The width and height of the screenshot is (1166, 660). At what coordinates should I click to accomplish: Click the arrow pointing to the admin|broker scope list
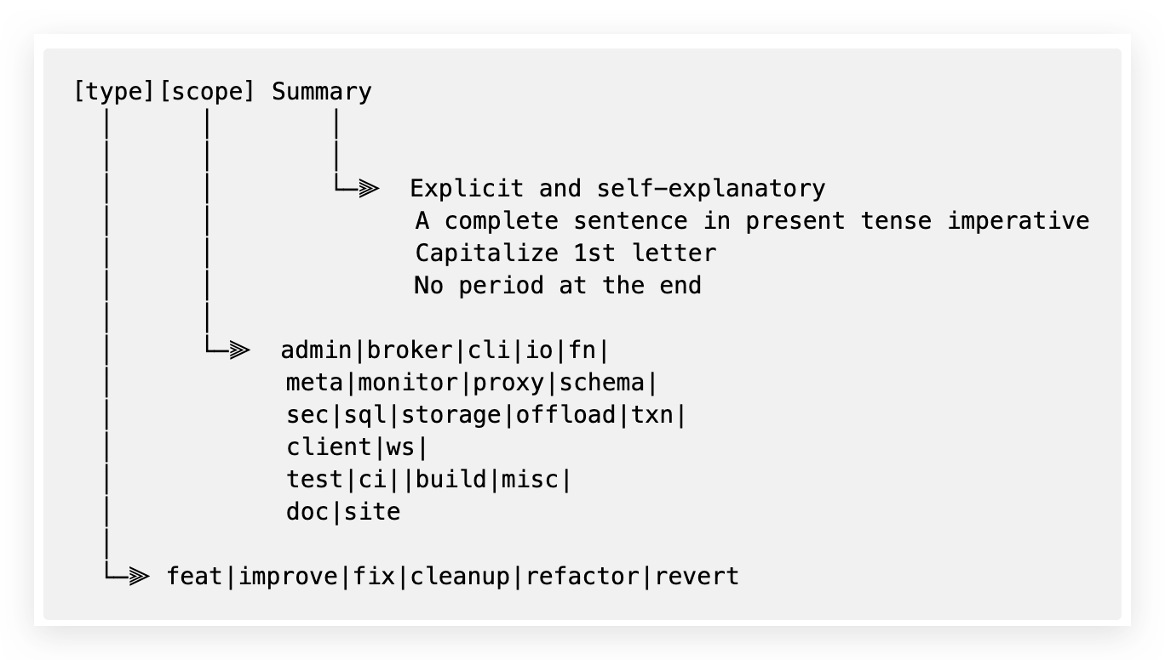pos(236,350)
